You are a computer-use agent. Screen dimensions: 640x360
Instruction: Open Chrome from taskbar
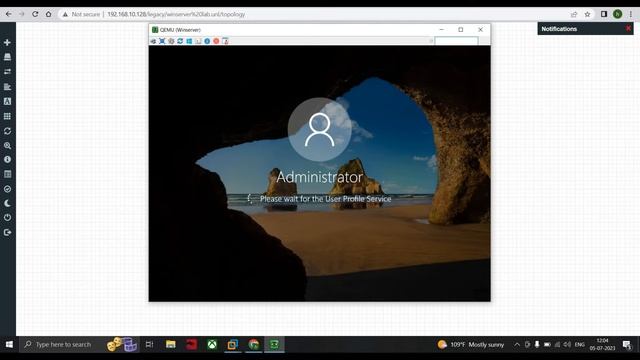pos(253,344)
